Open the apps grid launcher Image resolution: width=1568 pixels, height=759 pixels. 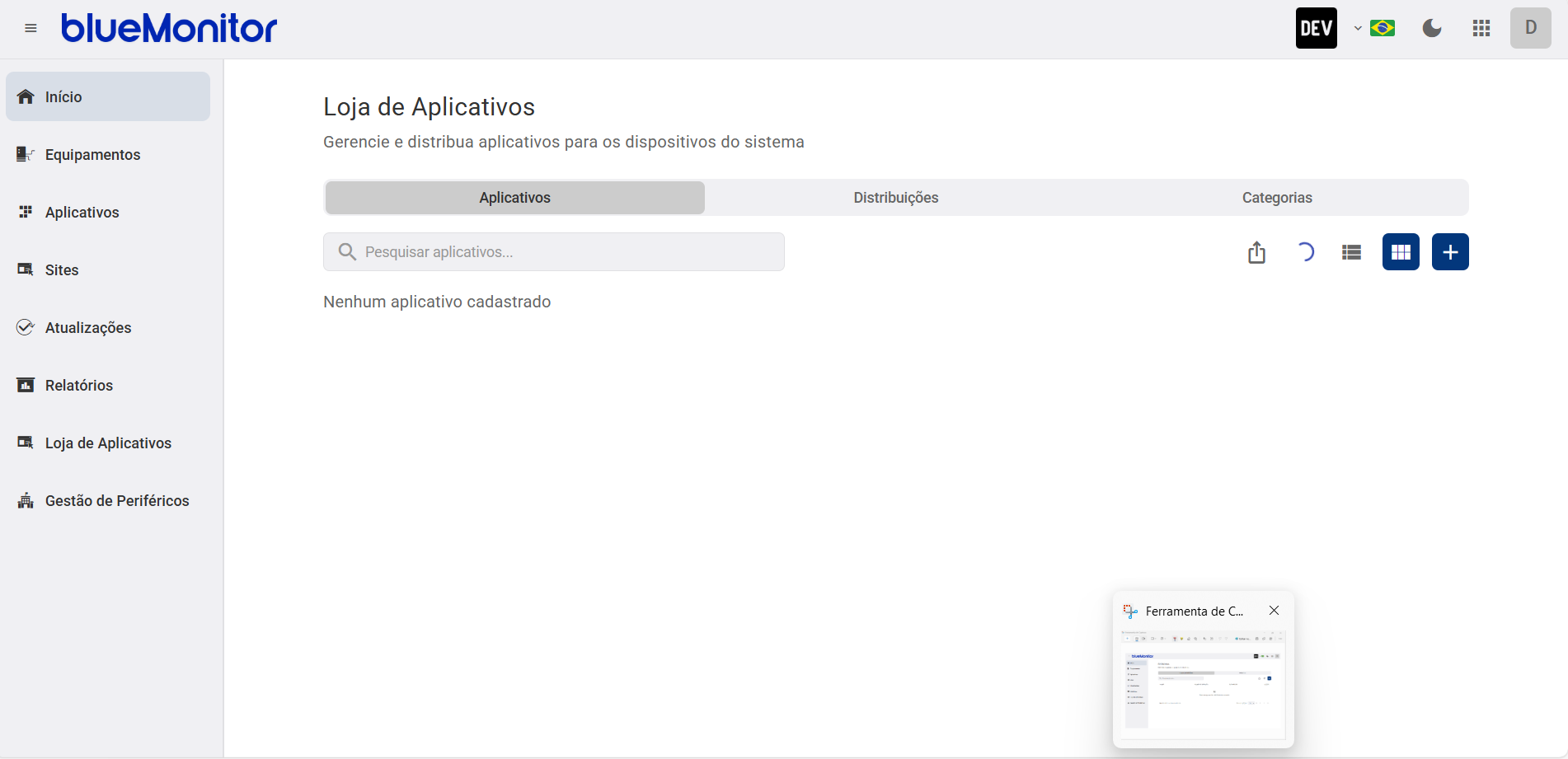click(x=1481, y=28)
